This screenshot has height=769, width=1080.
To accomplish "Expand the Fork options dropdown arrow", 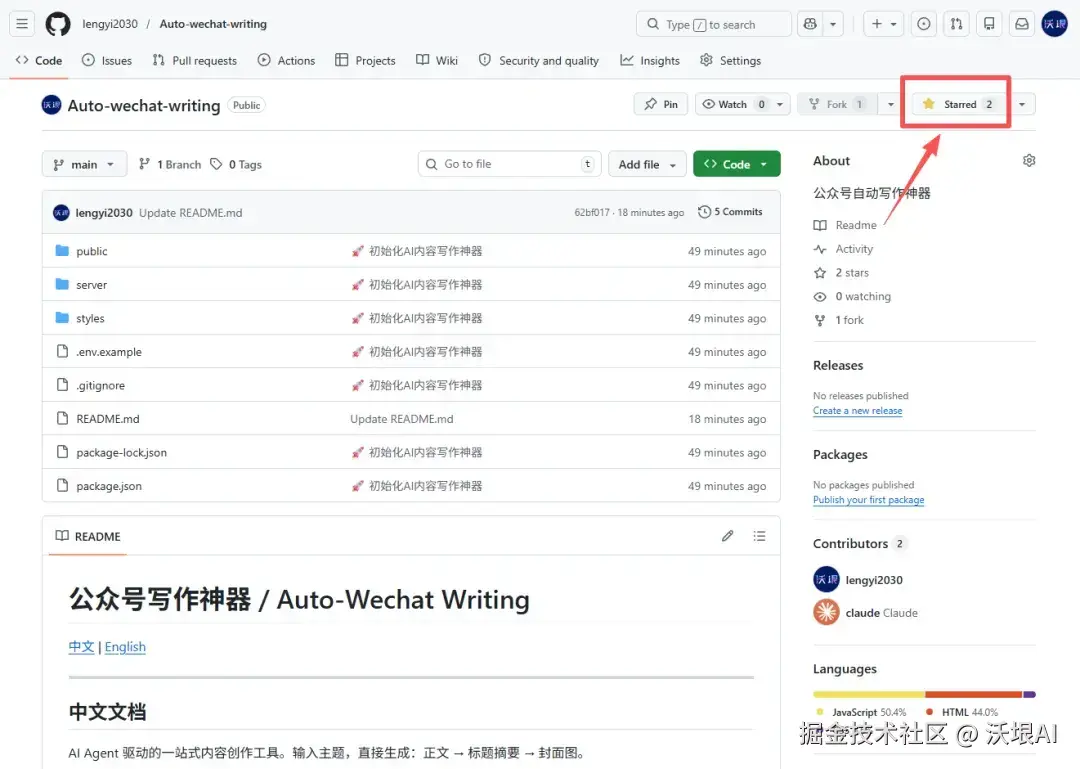I will click(891, 104).
